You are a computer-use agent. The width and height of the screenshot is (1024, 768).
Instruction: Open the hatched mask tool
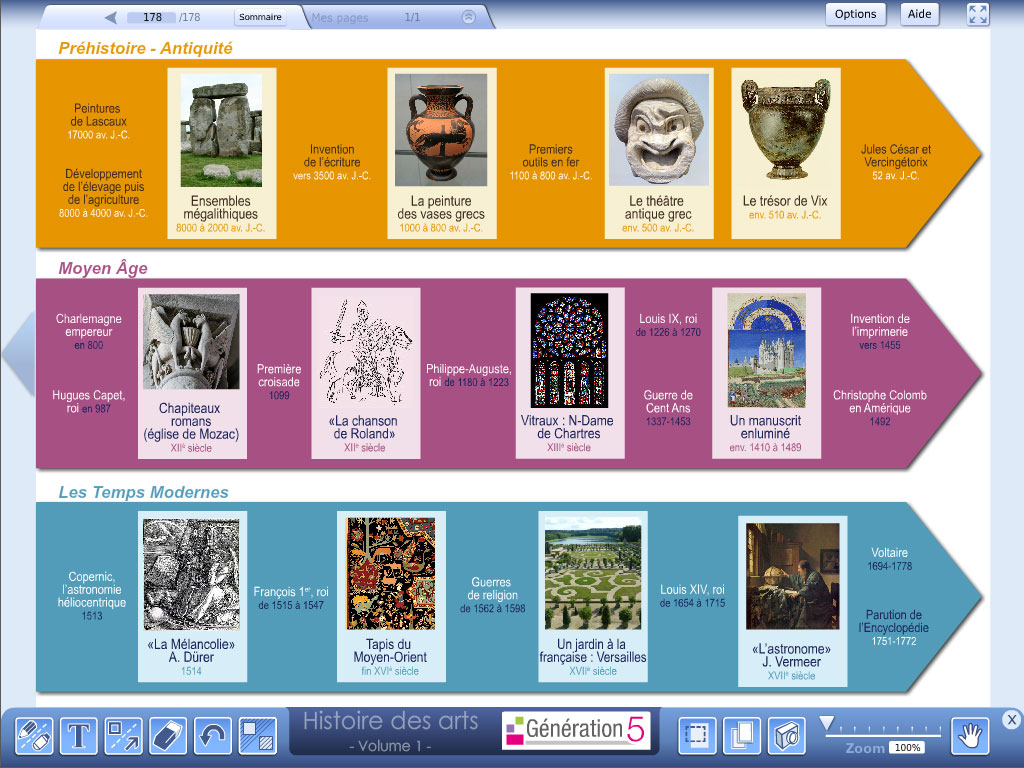[258, 736]
